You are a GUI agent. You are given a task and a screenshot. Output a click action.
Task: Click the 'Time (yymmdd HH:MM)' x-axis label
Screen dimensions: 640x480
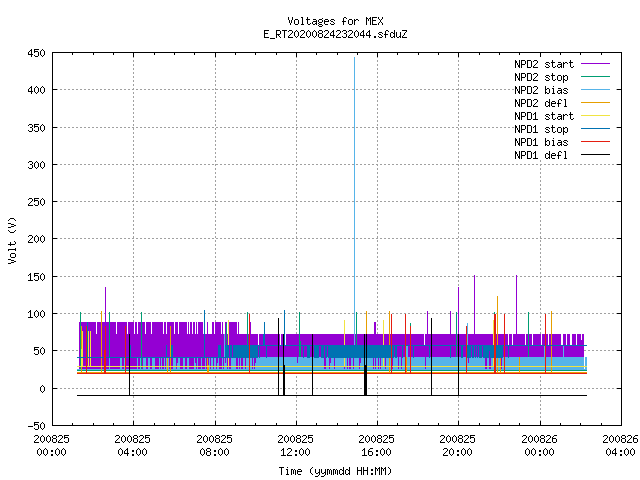click(x=335, y=471)
